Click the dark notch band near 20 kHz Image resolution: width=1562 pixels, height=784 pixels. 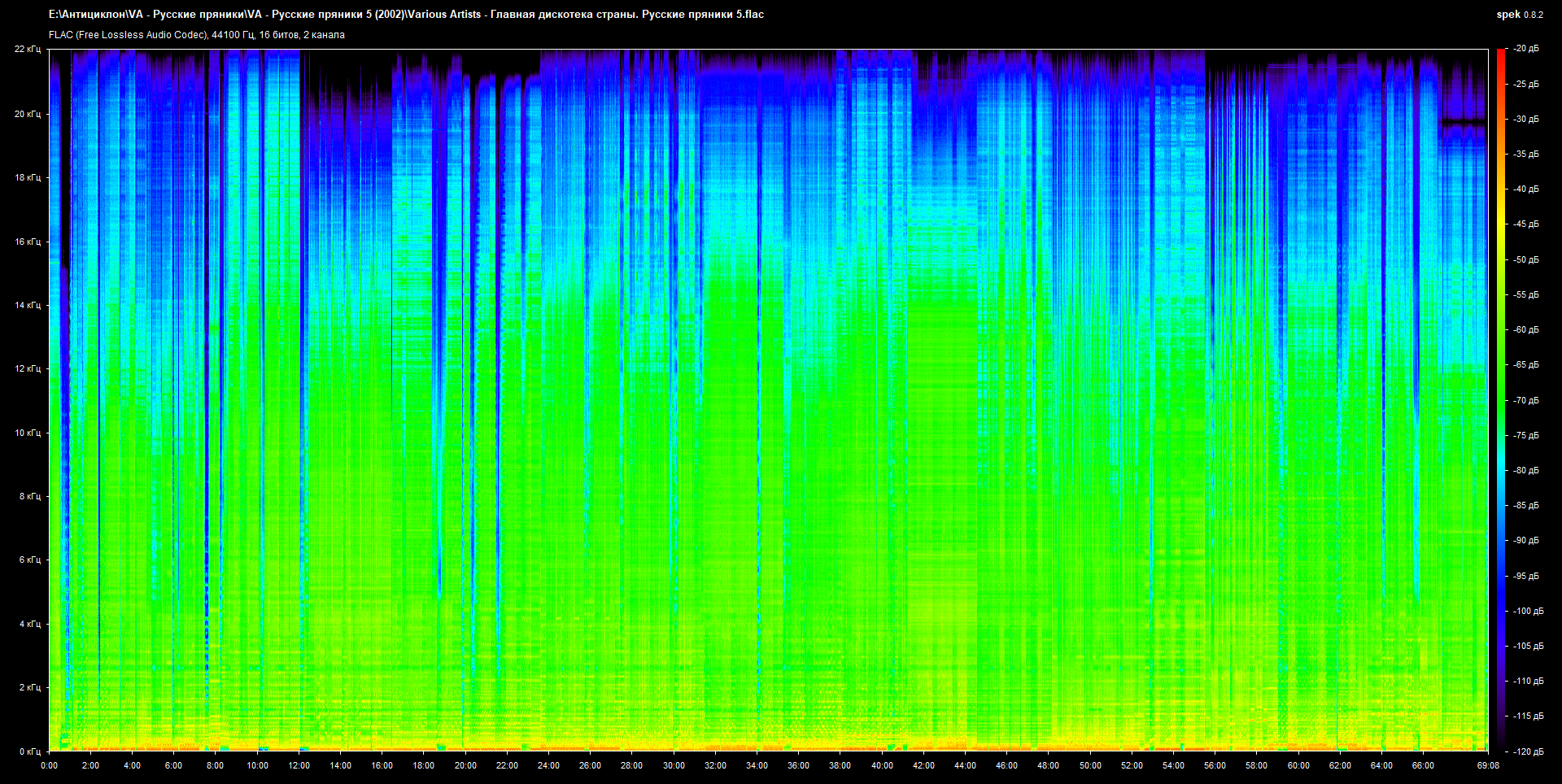(1463, 122)
